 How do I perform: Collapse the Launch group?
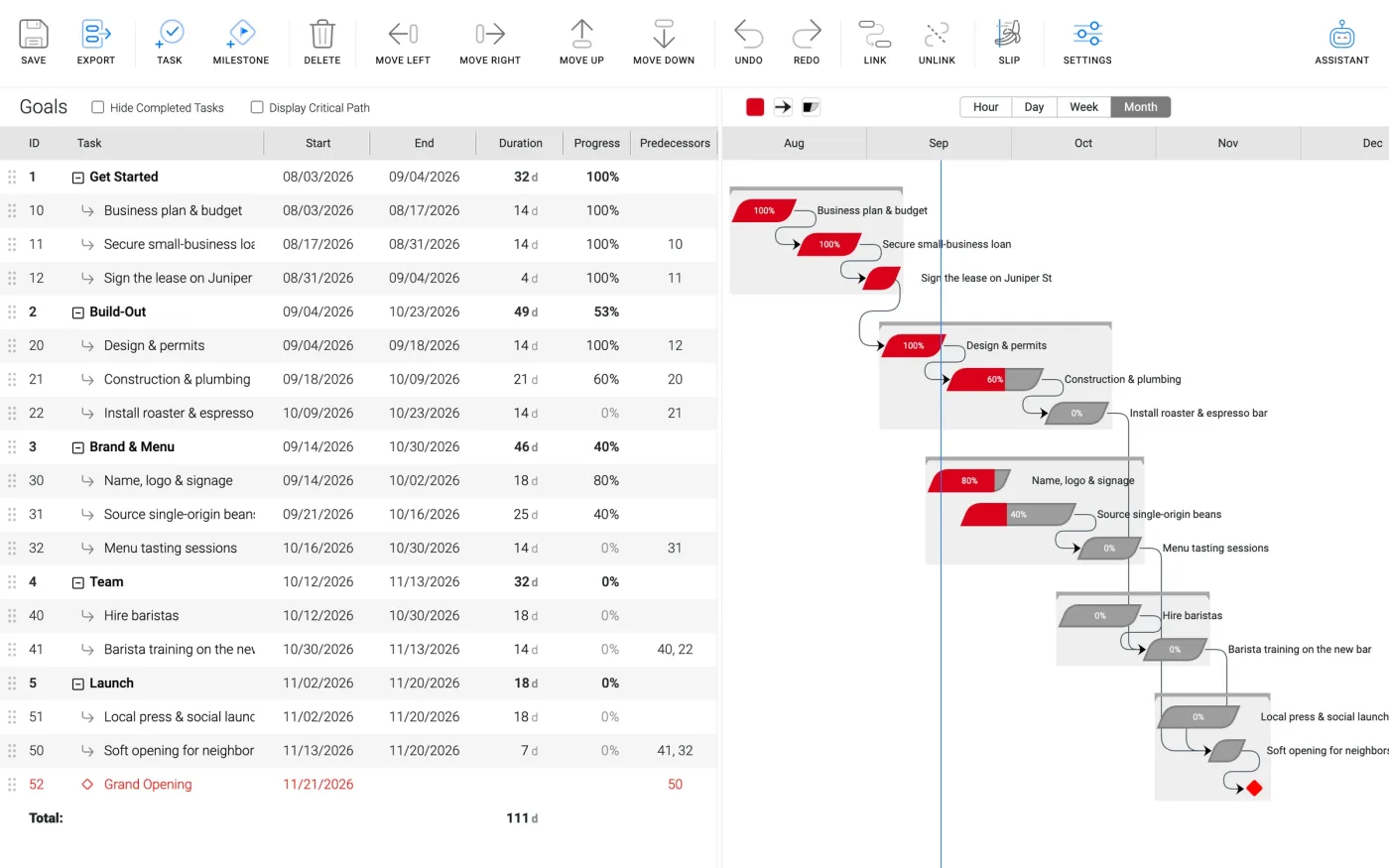[77, 683]
